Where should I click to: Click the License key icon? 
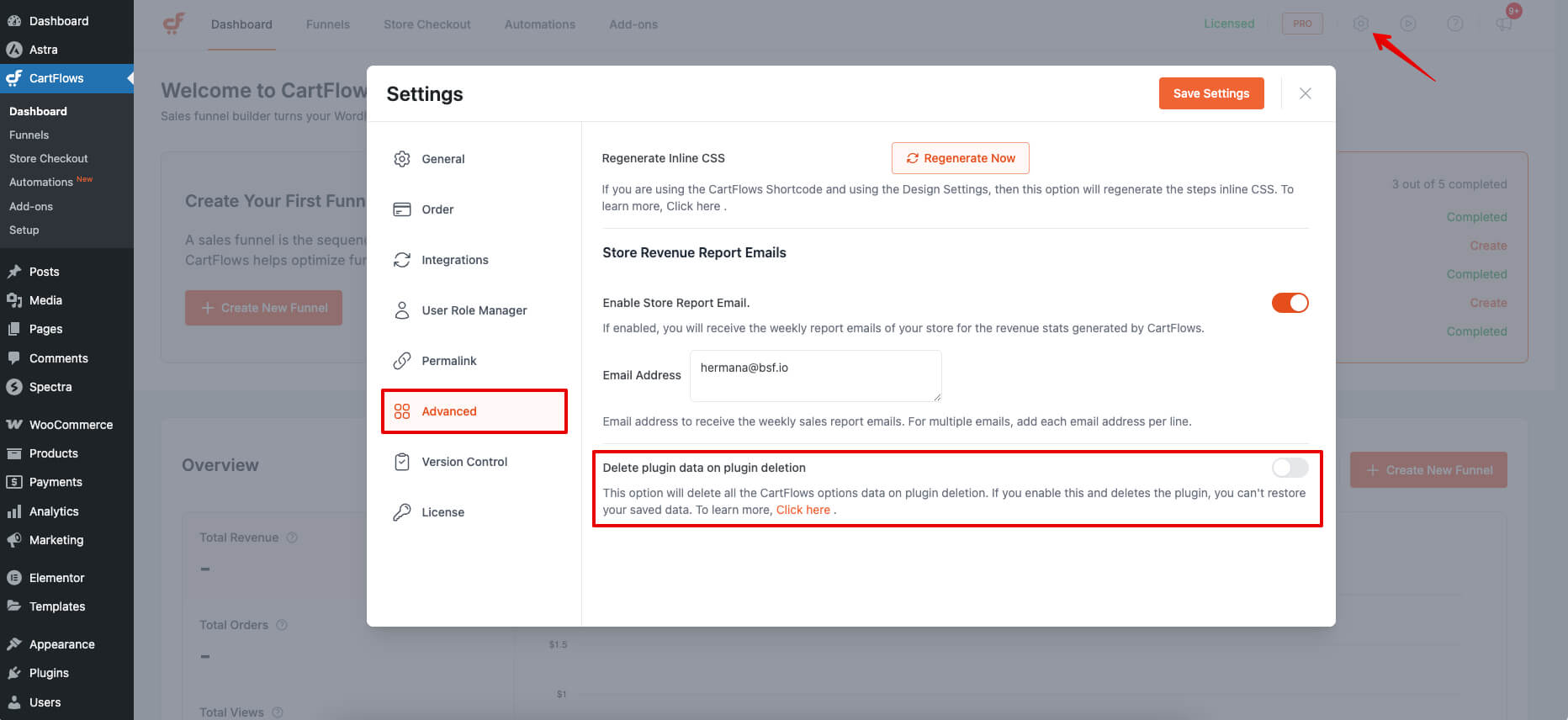click(402, 512)
